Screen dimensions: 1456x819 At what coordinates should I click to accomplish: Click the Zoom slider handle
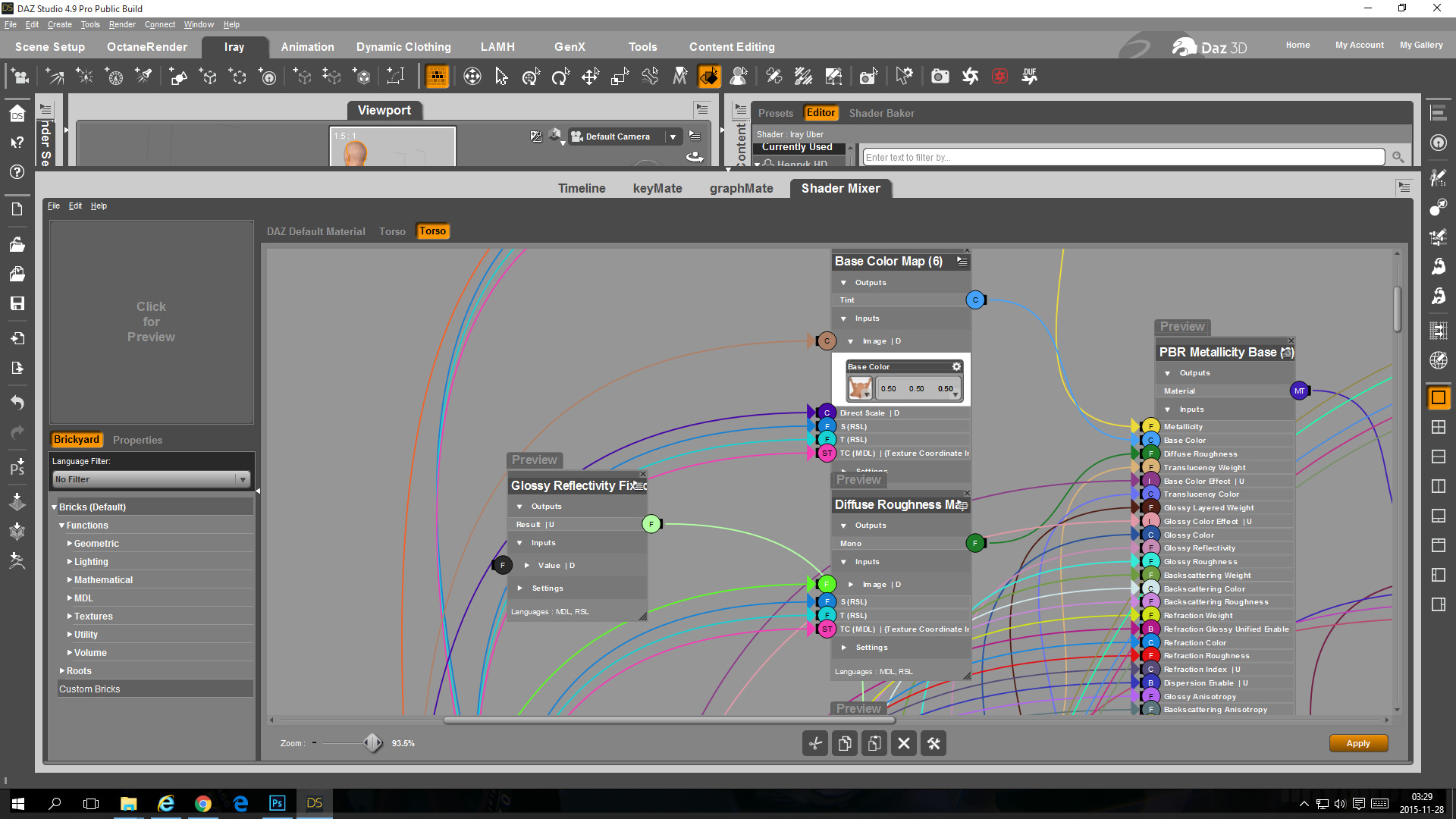coord(372,743)
